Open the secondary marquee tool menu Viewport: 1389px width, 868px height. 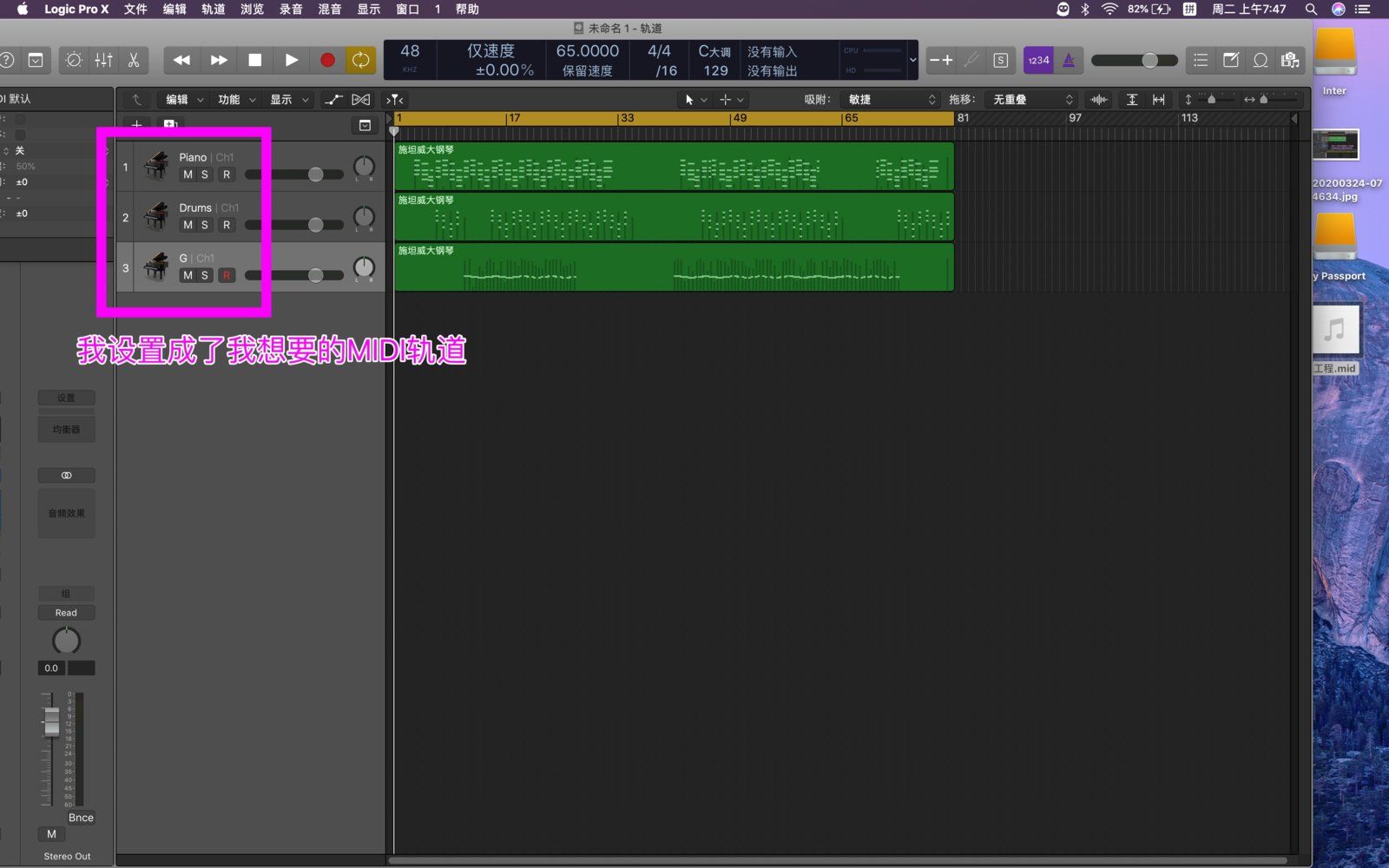point(732,100)
